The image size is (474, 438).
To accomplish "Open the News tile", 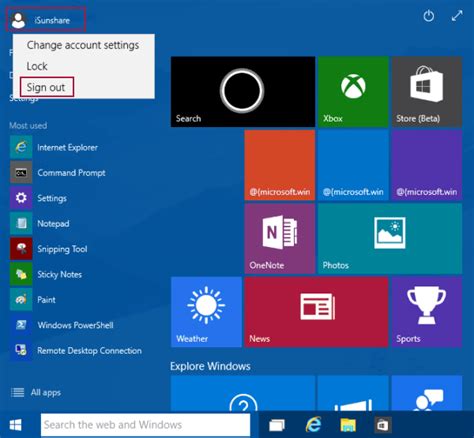I will click(x=317, y=312).
